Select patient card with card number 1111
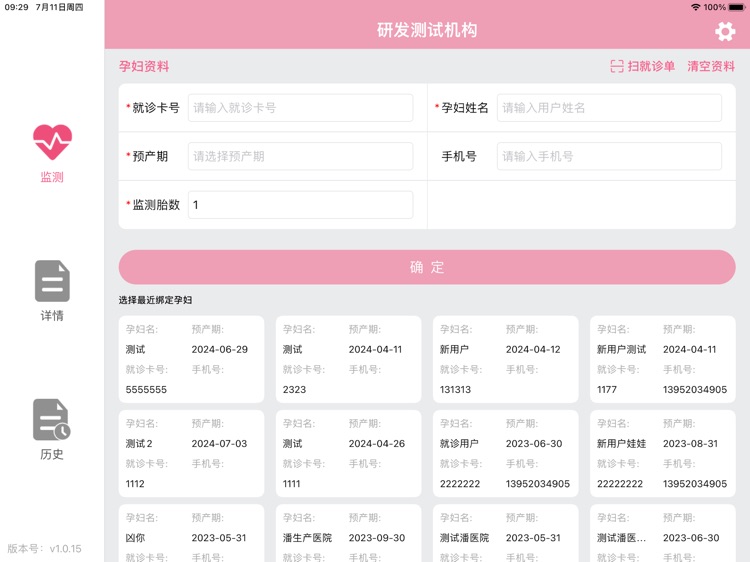Image resolution: width=750 pixels, height=562 pixels. [x=349, y=453]
